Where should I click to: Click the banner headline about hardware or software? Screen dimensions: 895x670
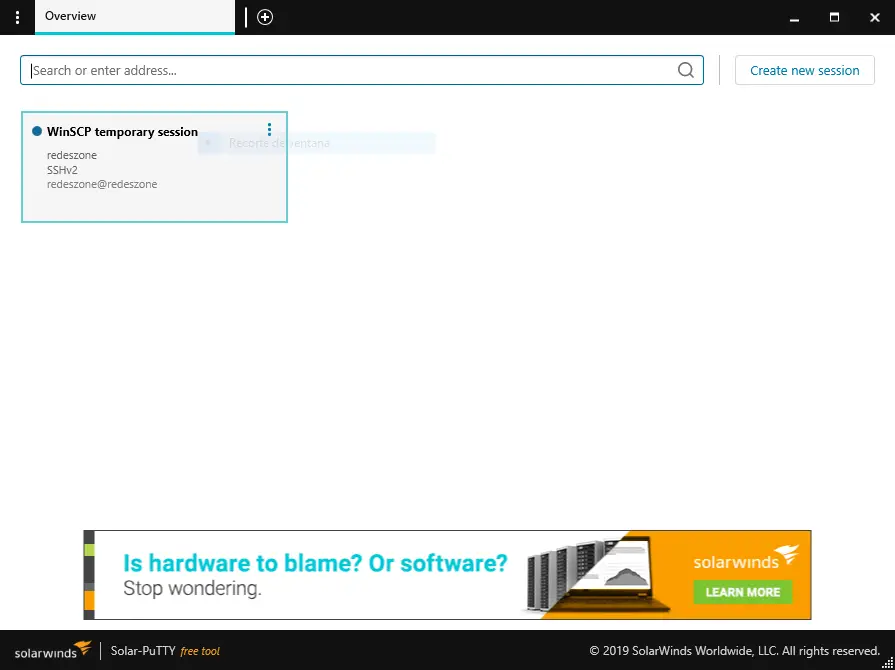(x=315, y=563)
